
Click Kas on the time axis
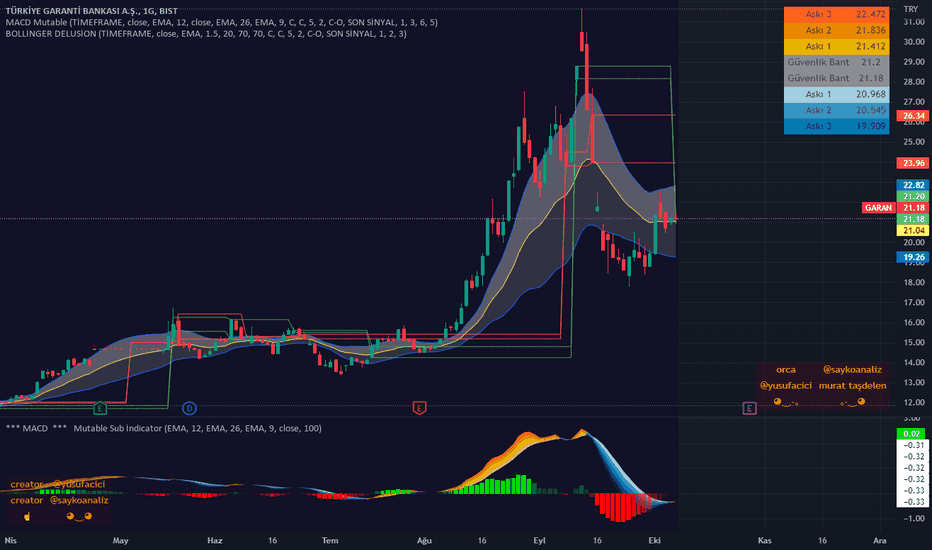tap(764, 540)
